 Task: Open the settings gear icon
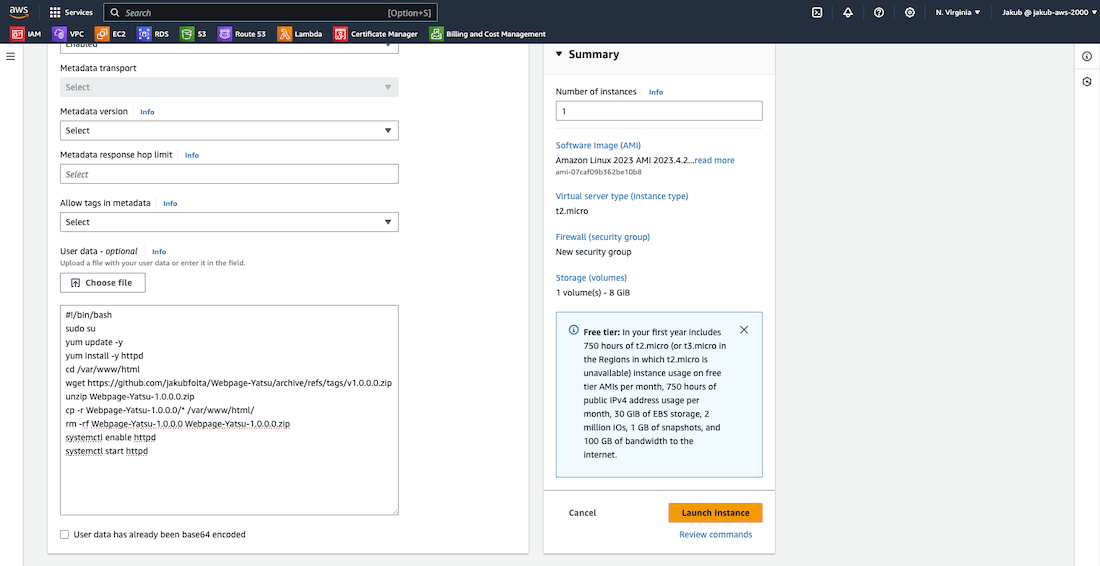tap(910, 13)
